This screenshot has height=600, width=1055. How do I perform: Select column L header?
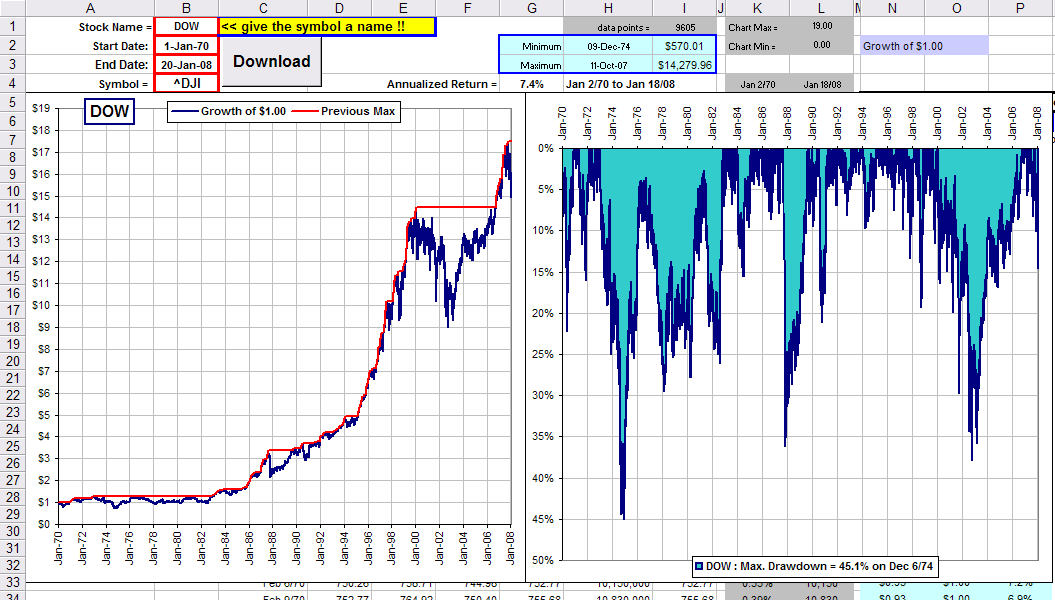(x=822, y=8)
